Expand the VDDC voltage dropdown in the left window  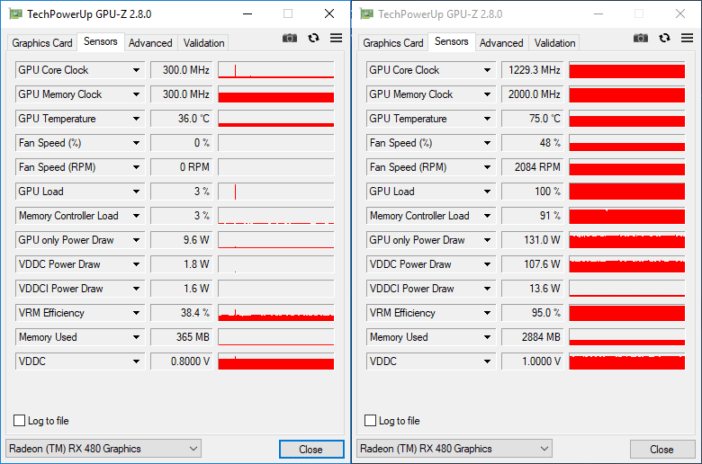pyautogui.click(x=136, y=361)
